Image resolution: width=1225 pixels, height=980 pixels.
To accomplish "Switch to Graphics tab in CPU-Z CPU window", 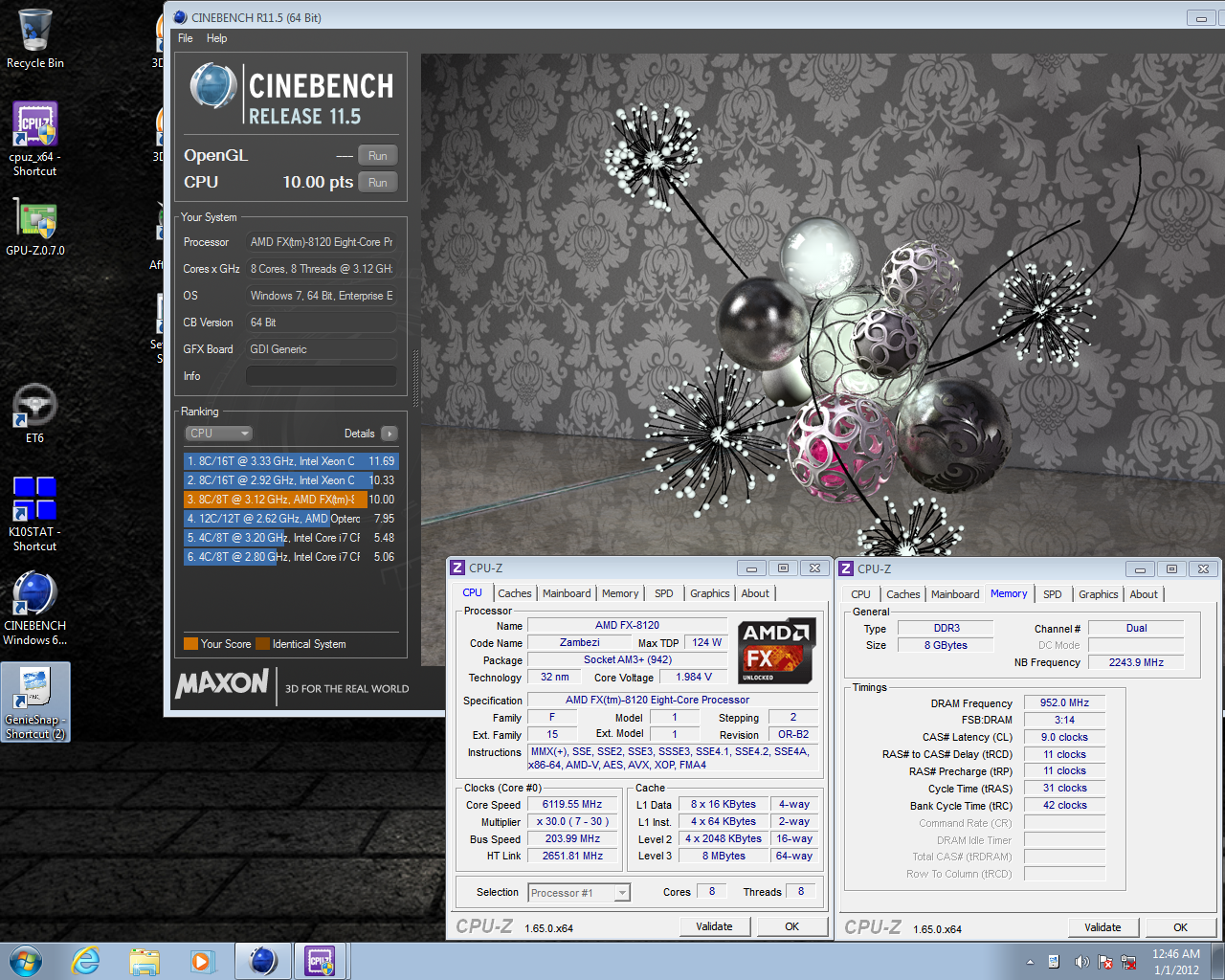I will 710,593.
